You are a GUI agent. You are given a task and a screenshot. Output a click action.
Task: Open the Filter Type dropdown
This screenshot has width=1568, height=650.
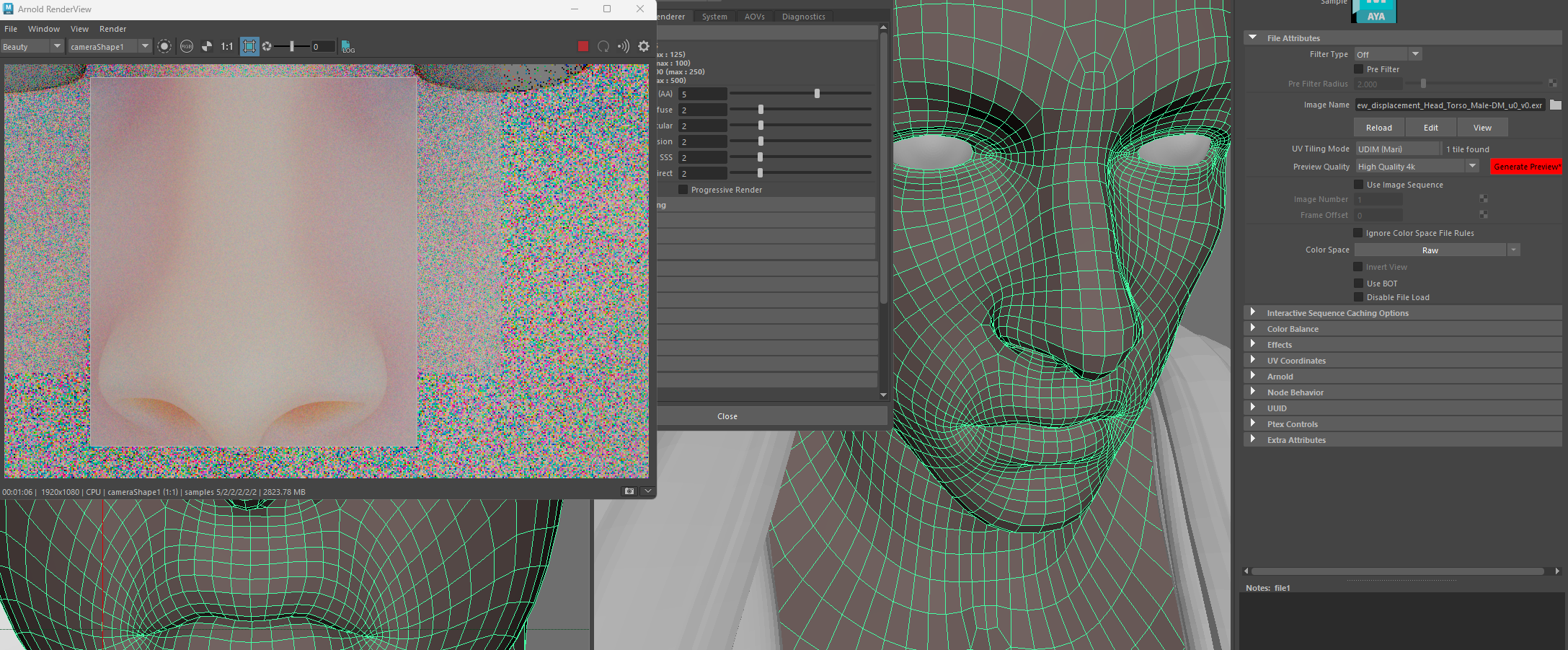pyautogui.click(x=1388, y=54)
